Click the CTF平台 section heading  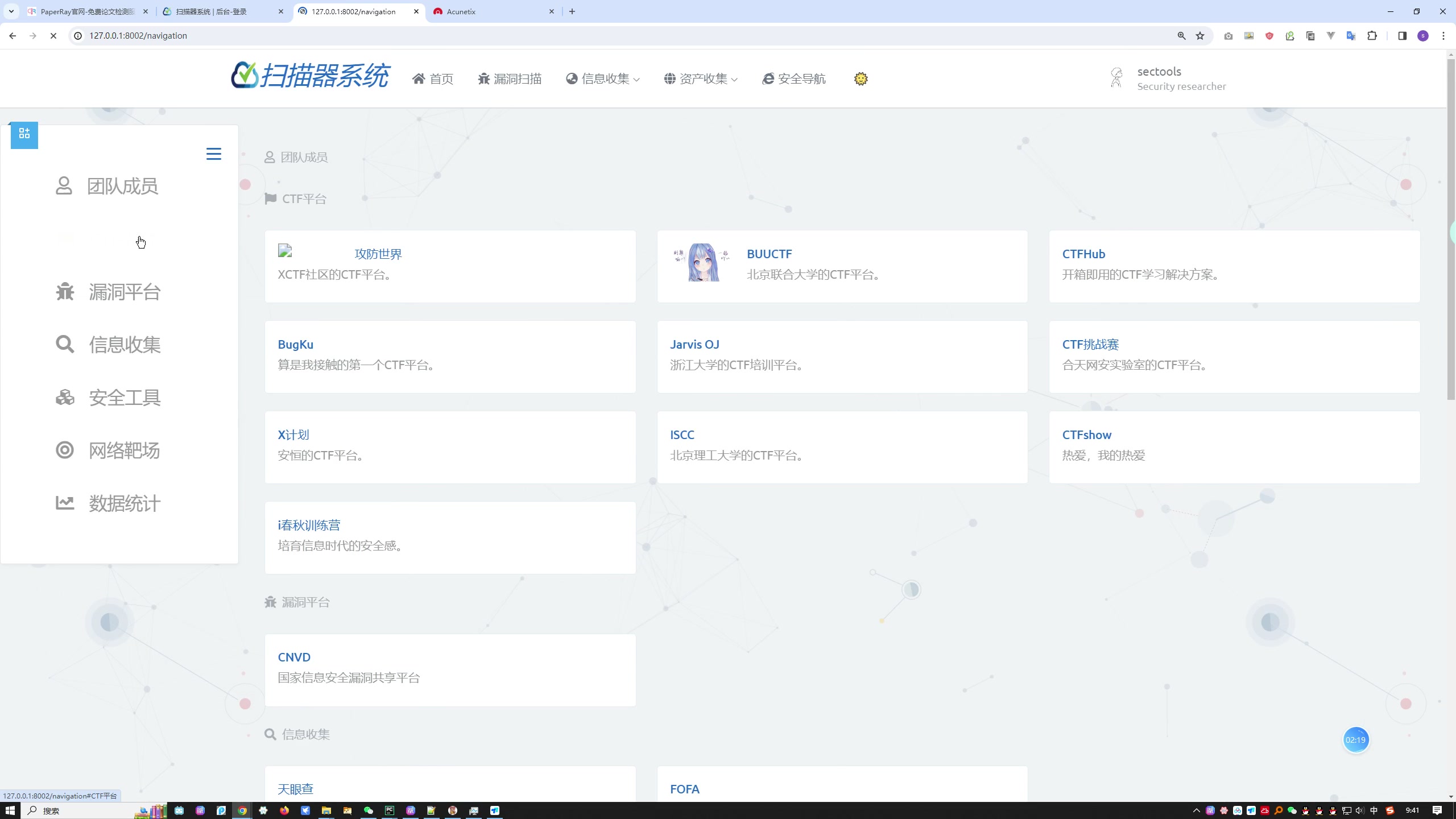[x=296, y=199]
